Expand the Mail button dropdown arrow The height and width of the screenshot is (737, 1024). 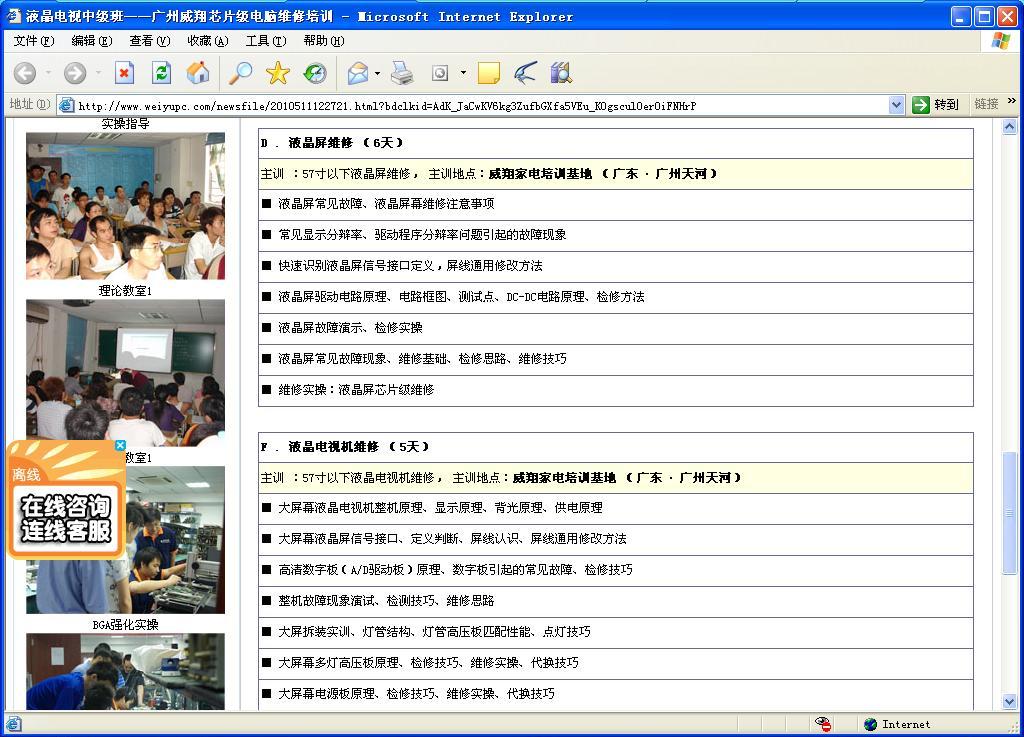377,73
